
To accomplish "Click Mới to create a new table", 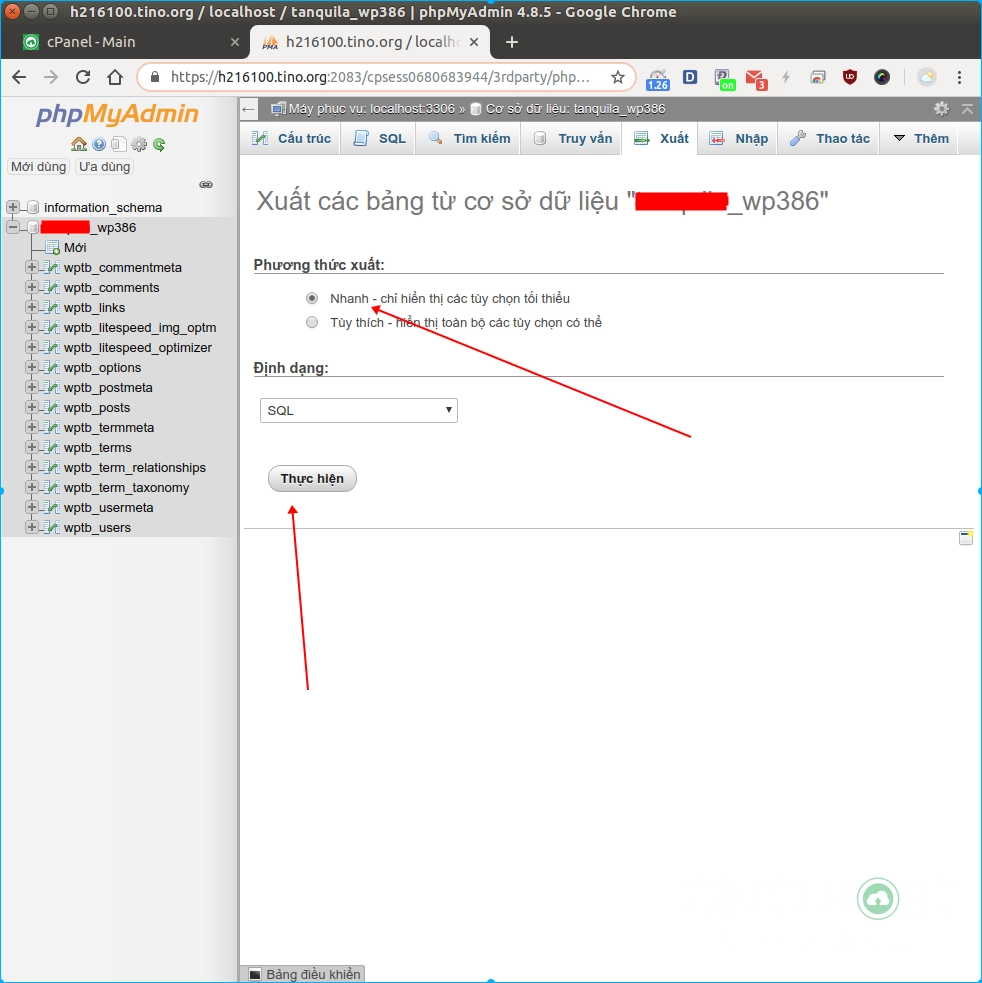I will (75, 248).
